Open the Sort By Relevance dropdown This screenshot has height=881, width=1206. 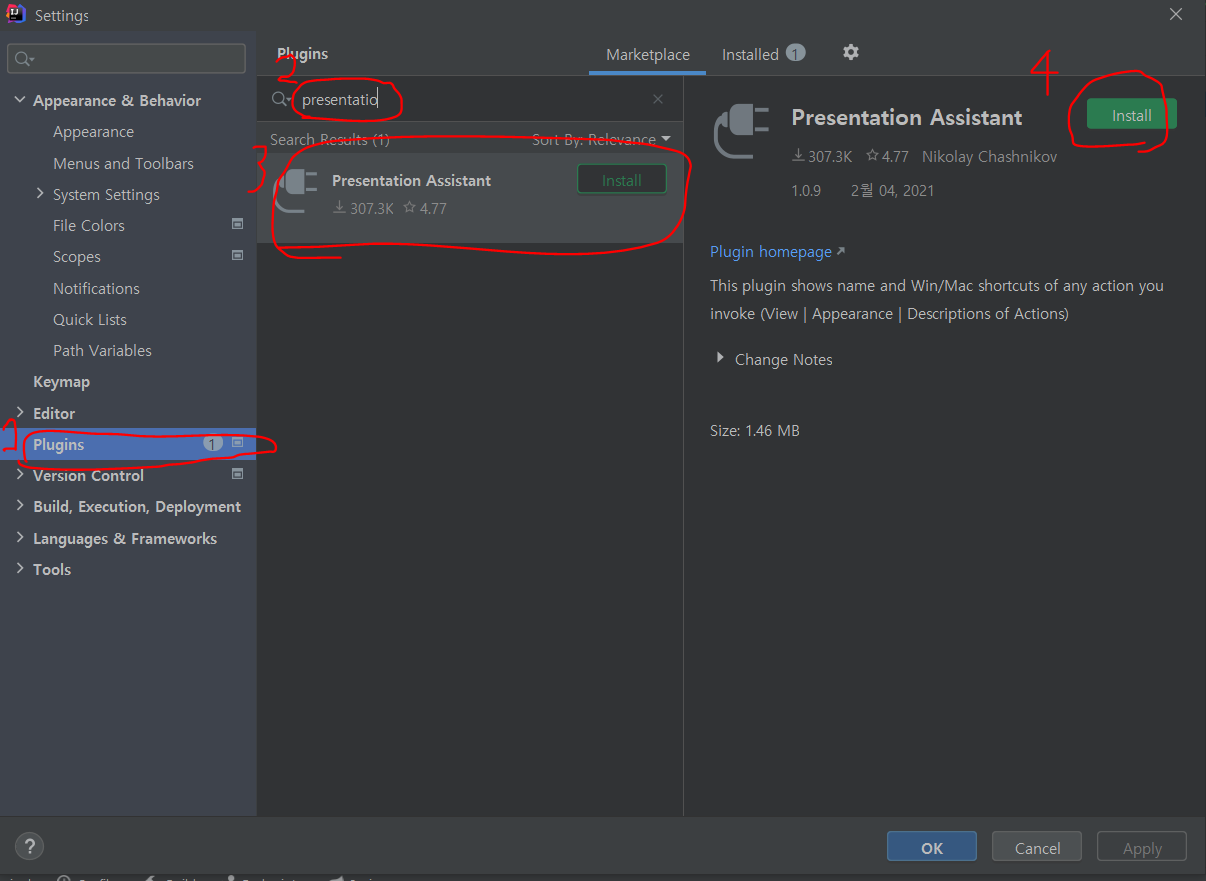pos(601,140)
